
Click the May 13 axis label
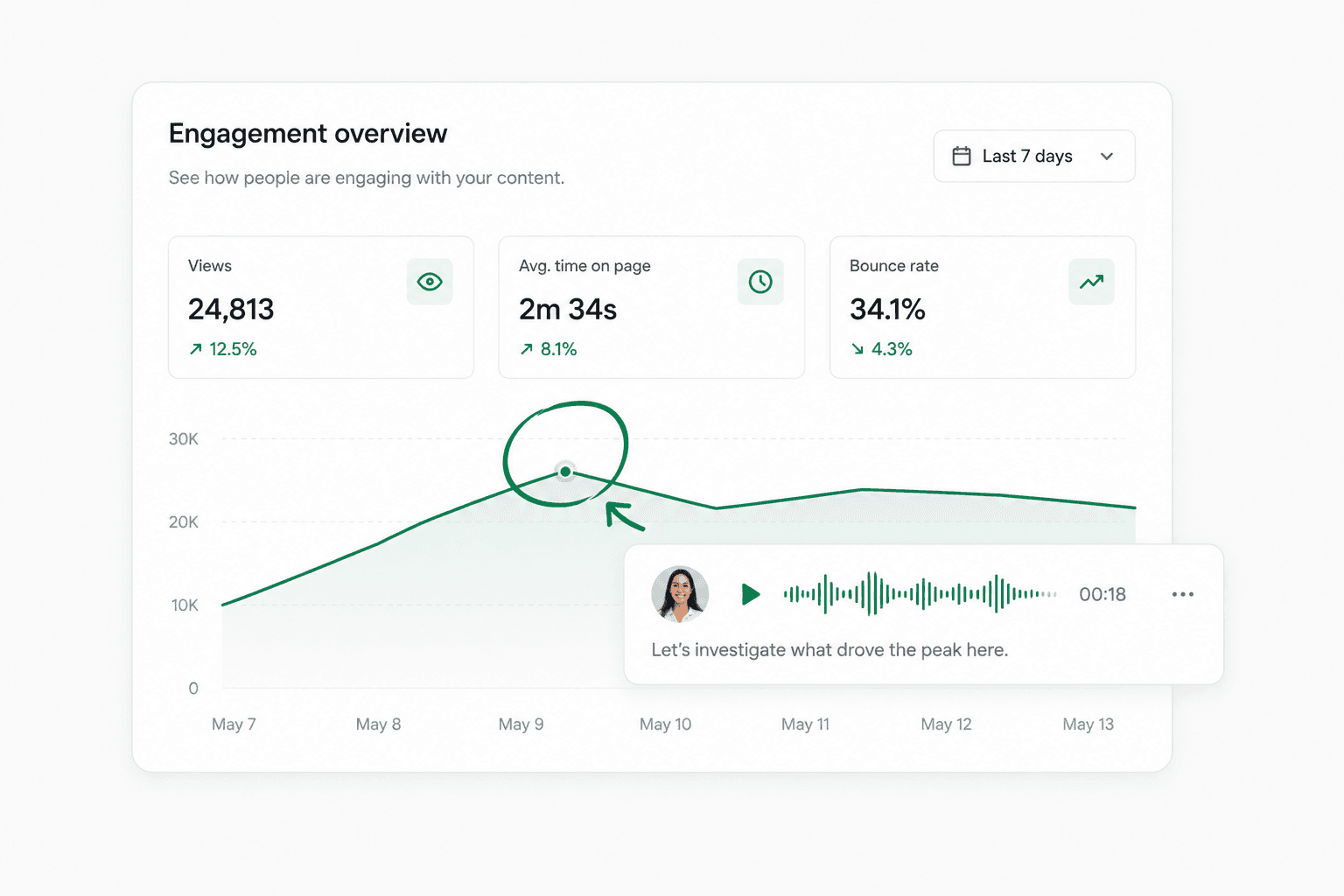(1088, 724)
